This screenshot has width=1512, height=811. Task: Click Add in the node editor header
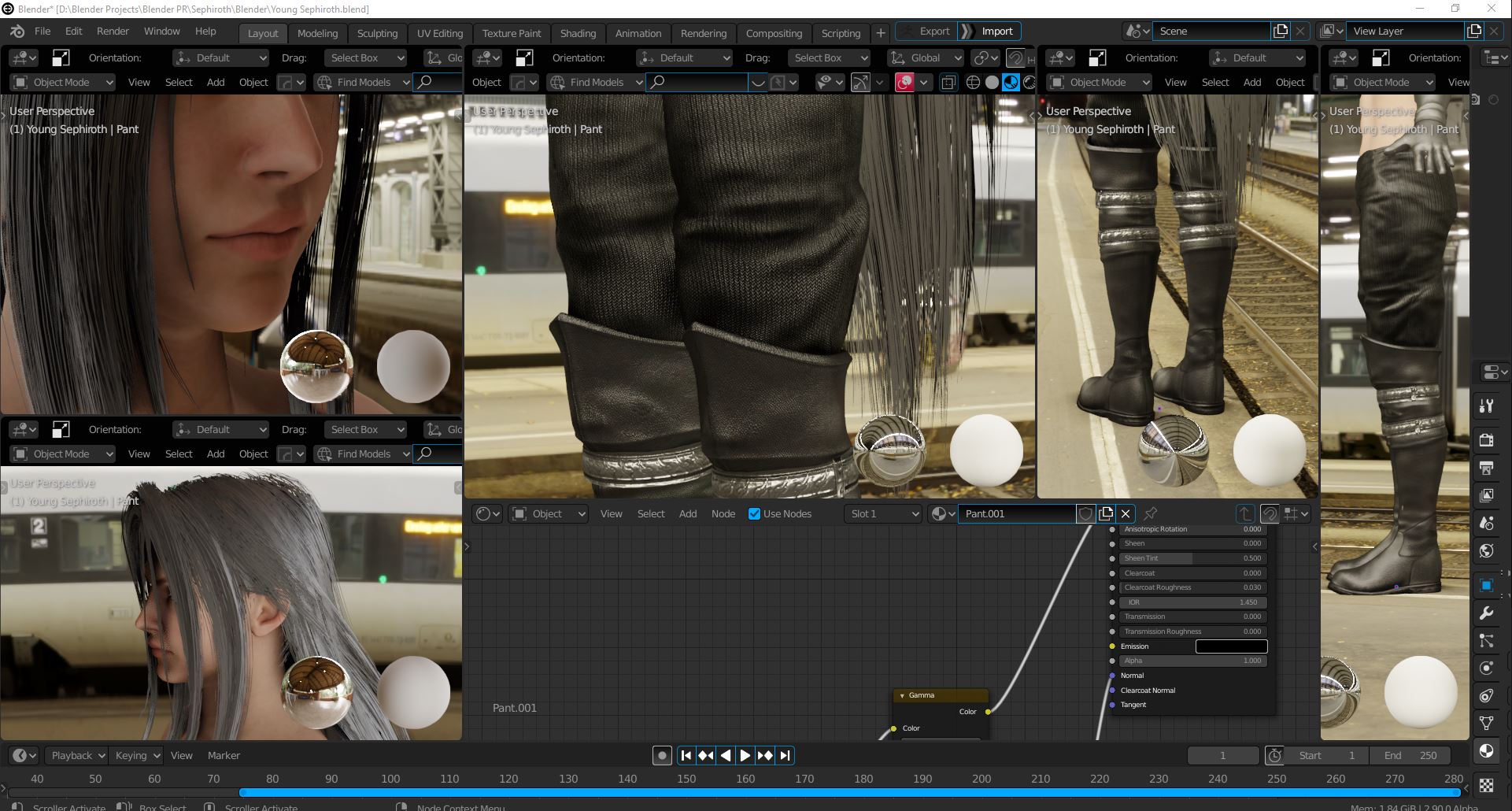click(x=688, y=513)
